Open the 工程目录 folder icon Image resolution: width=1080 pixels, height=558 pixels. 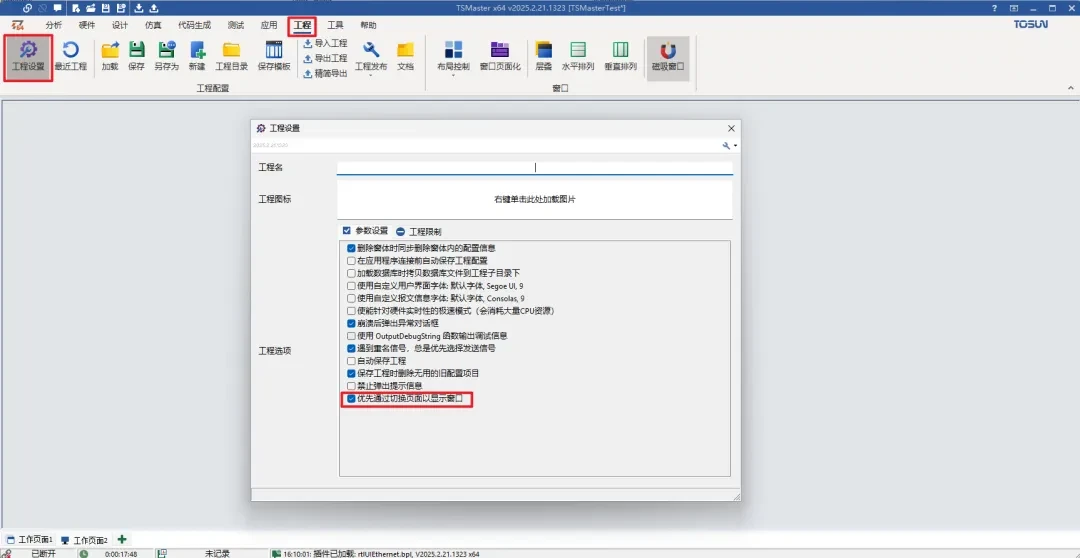pyautogui.click(x=231, y=51)
